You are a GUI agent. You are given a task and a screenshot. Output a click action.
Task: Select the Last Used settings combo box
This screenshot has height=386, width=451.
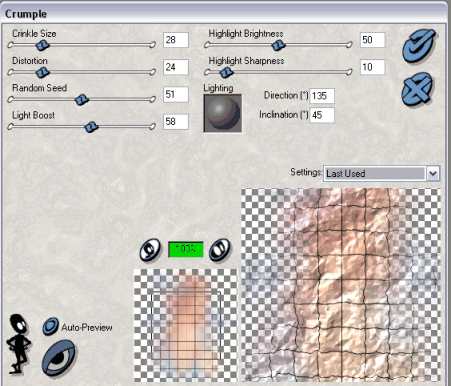click(382, 173)
